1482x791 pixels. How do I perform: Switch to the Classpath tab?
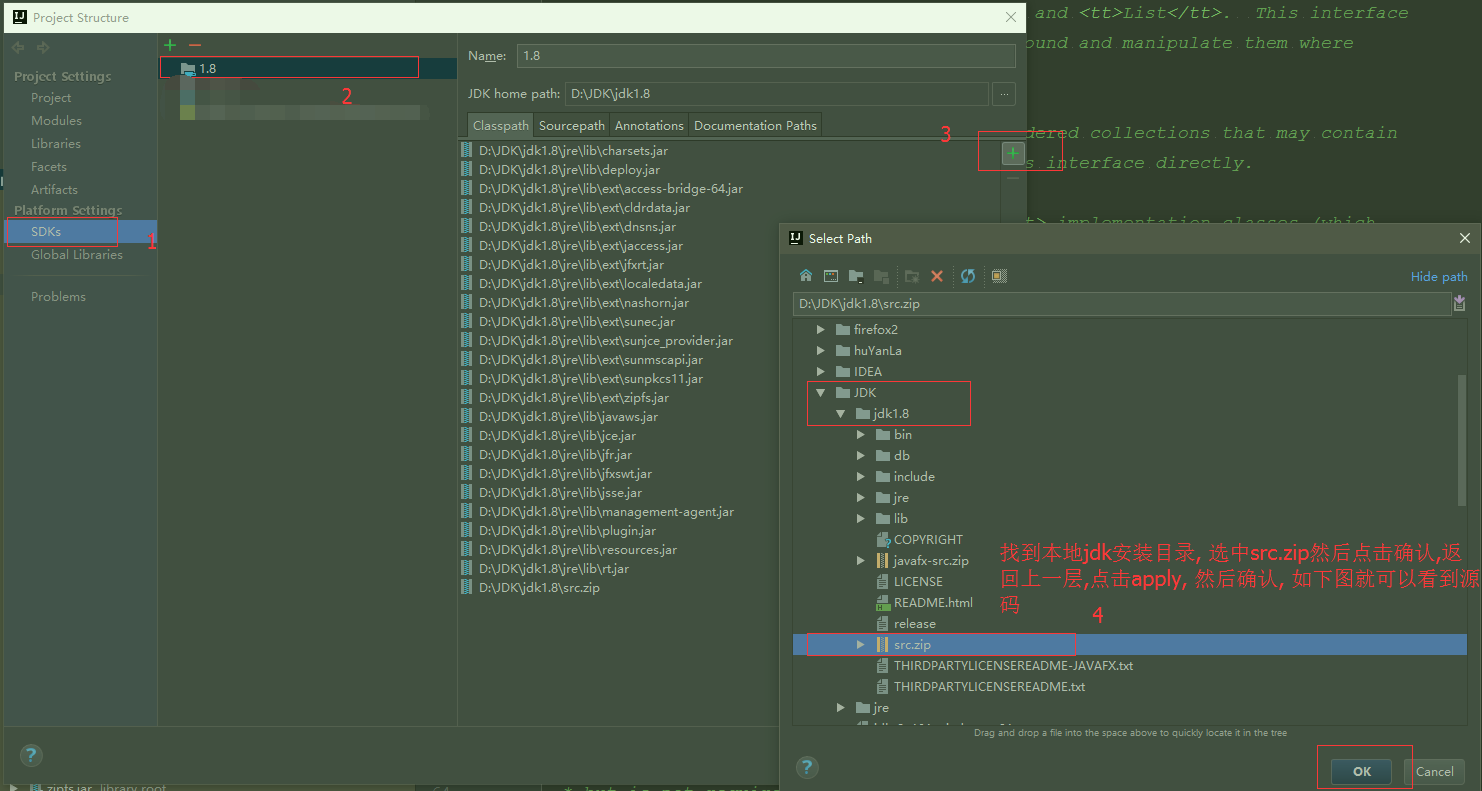click(x=501, y=125)
